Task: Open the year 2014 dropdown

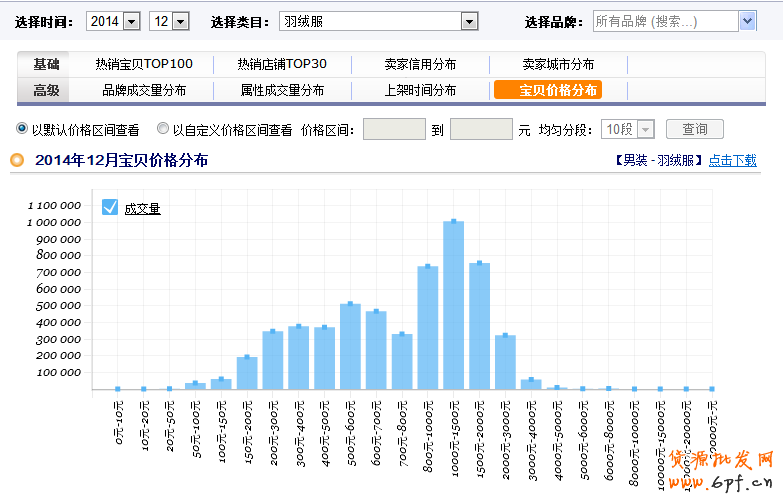Action: click(x=131, y=21)
